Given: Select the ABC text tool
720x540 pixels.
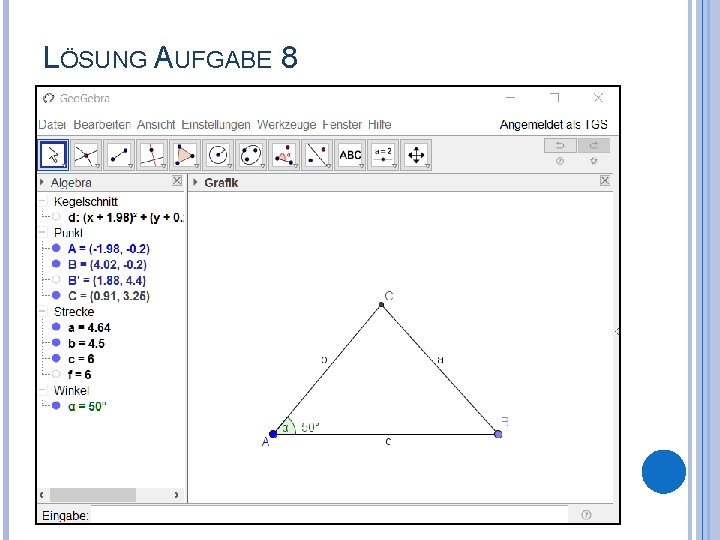Looking at the screenshot, I should pos(350,155).
